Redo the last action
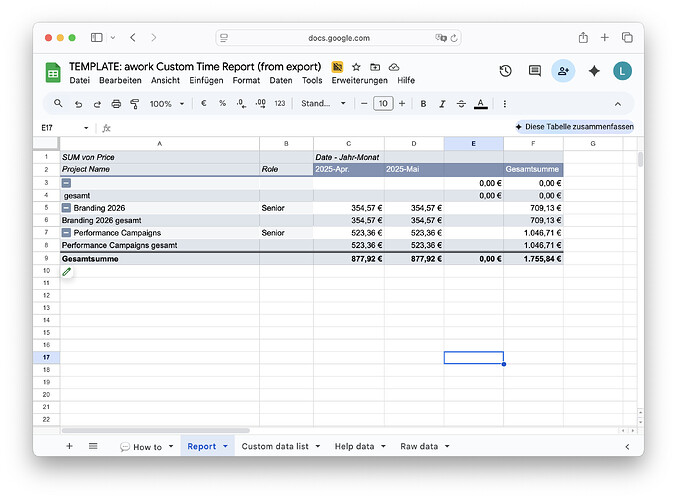 point(97,104)
